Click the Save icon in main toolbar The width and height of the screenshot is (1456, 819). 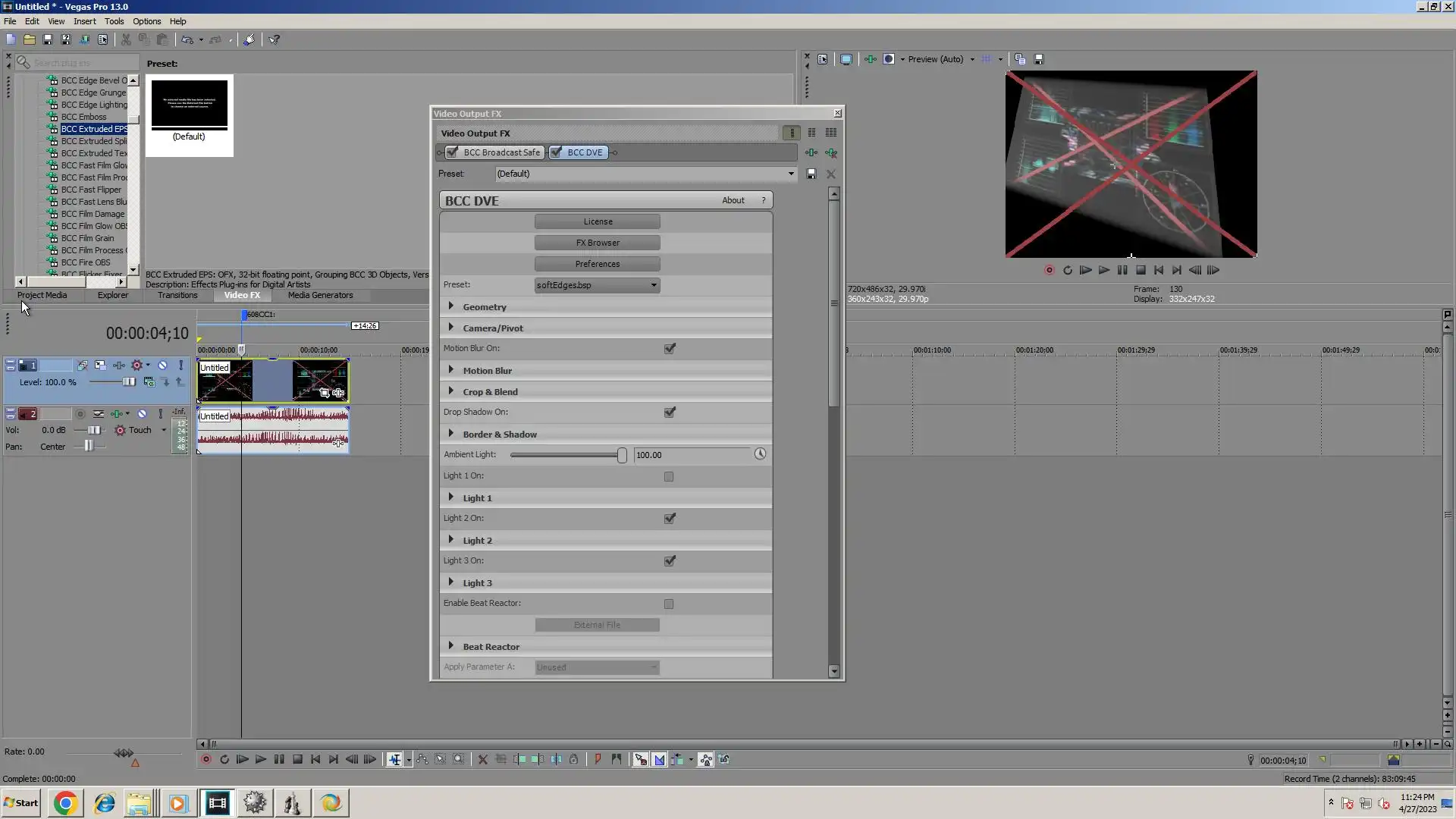click(48, 39)
